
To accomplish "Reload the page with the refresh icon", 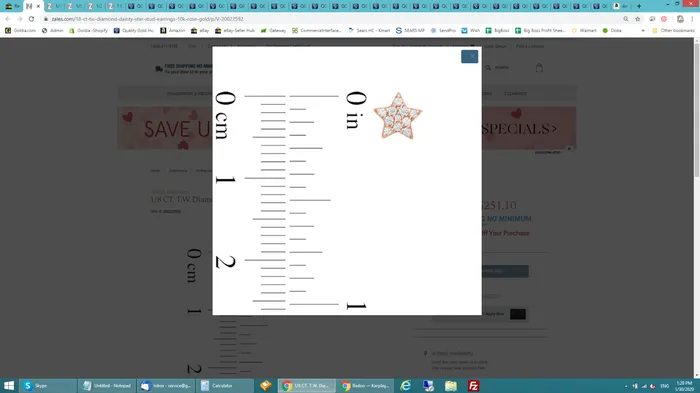I will click(31, 19).
